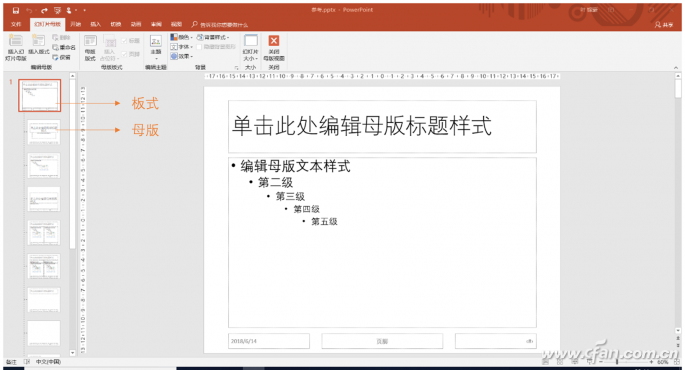The height and width of the screenshot is (370, 685).
Task: Adjust the zoom slider in status bar
Action: [x=617, y=362]
